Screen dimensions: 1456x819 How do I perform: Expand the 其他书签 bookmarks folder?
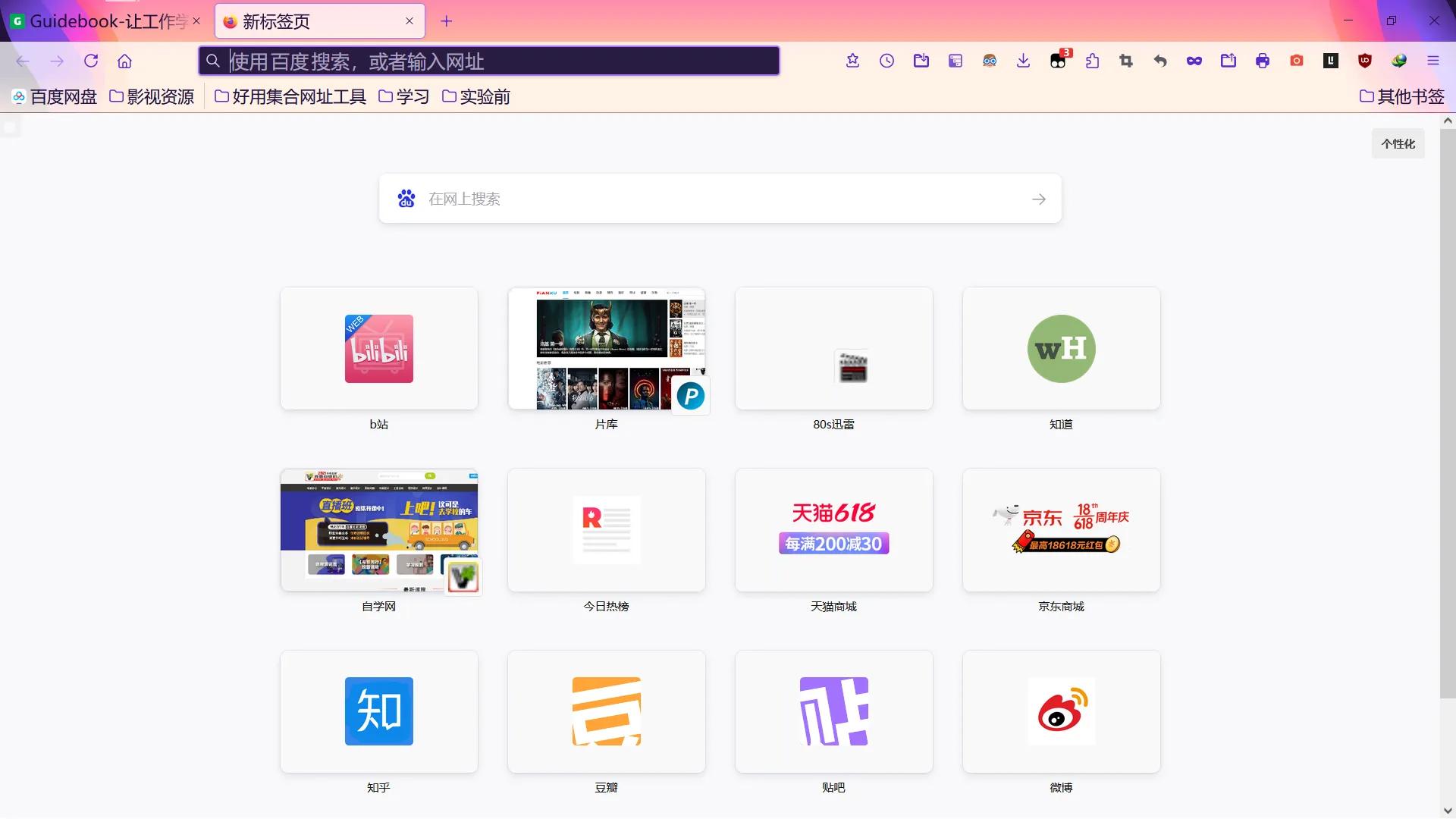point(1401,96)
